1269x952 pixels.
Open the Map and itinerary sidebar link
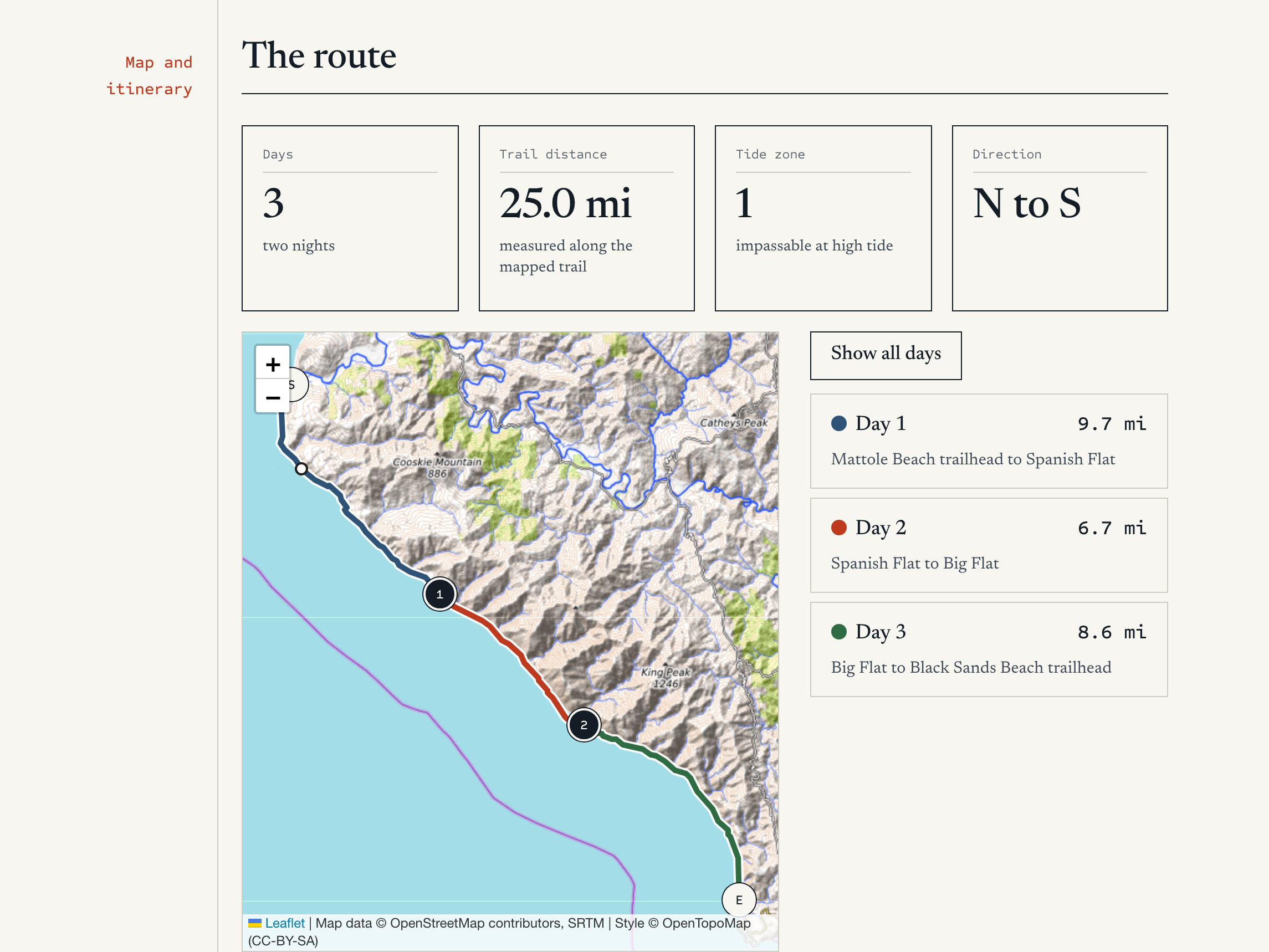point(150,76)
